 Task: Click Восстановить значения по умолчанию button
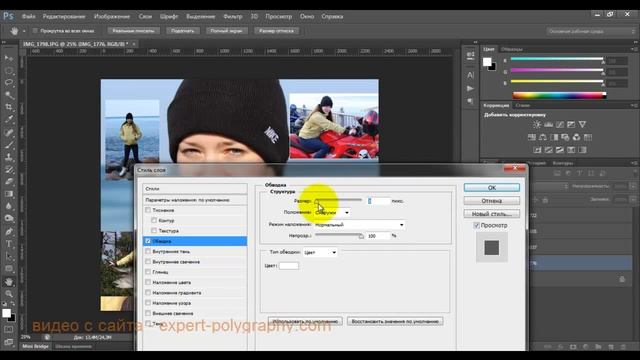(x=395, y=321)
